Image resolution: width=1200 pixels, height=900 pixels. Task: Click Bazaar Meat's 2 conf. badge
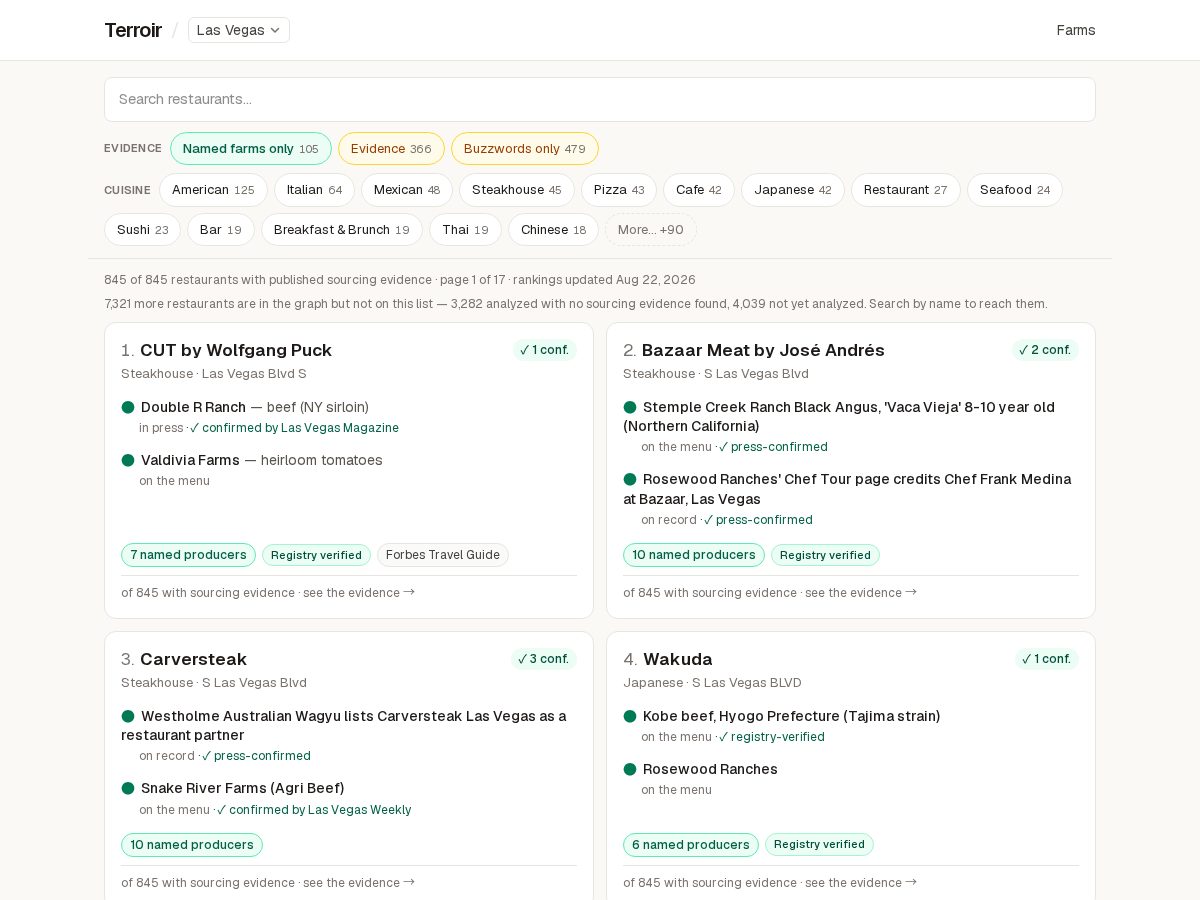(1045, 350)
